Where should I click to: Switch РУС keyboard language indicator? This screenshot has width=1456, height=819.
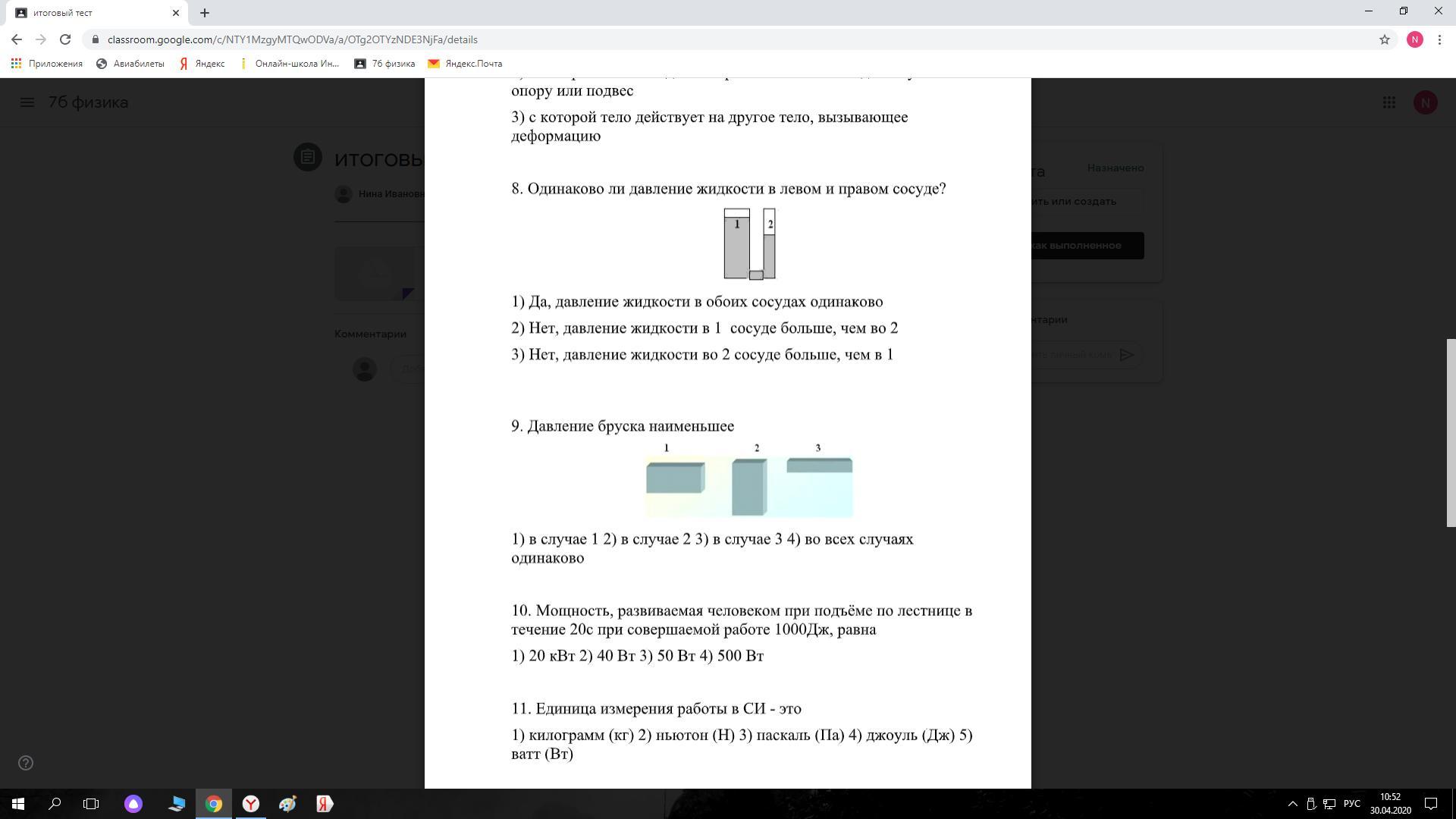point(1351,804)
